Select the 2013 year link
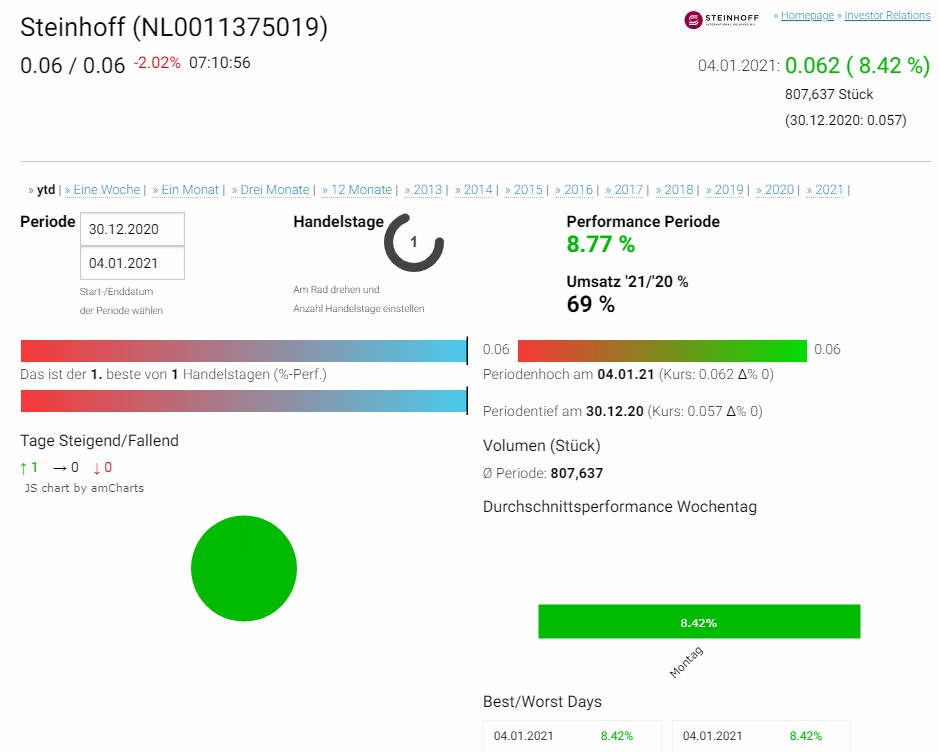The image size is (939, 752). pyautogui.click(x=427, y=190)
